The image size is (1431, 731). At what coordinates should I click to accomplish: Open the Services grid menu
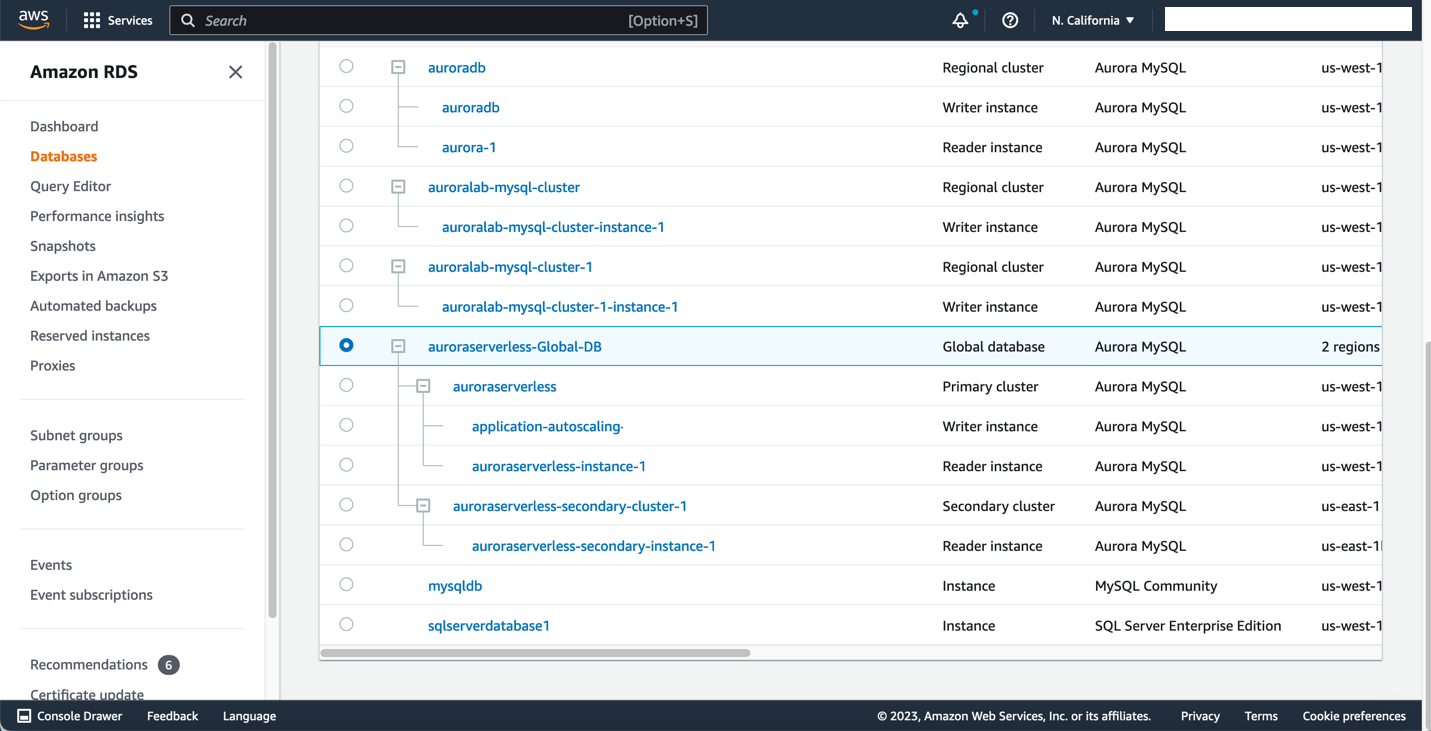click(x=118, y=20)
